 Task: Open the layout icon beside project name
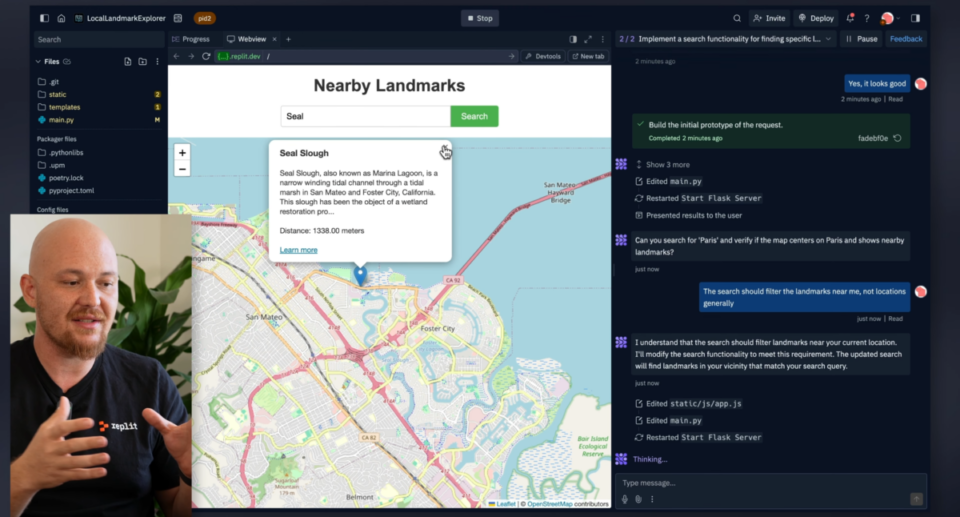pyautogui.click(x=178, y=18)
